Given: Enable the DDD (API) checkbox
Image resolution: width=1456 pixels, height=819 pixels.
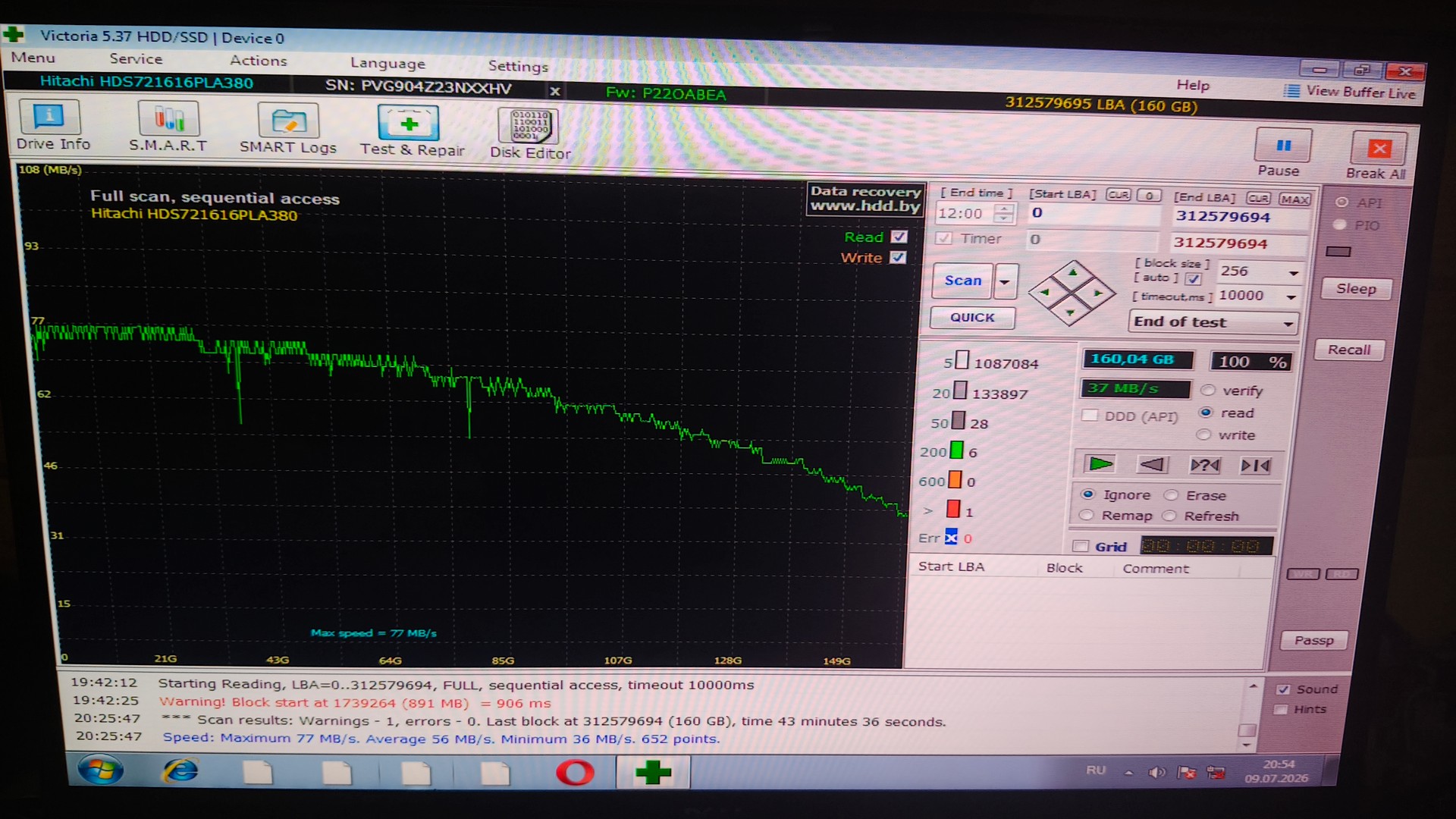Looking at the screenshot, I should point(1090,416).
